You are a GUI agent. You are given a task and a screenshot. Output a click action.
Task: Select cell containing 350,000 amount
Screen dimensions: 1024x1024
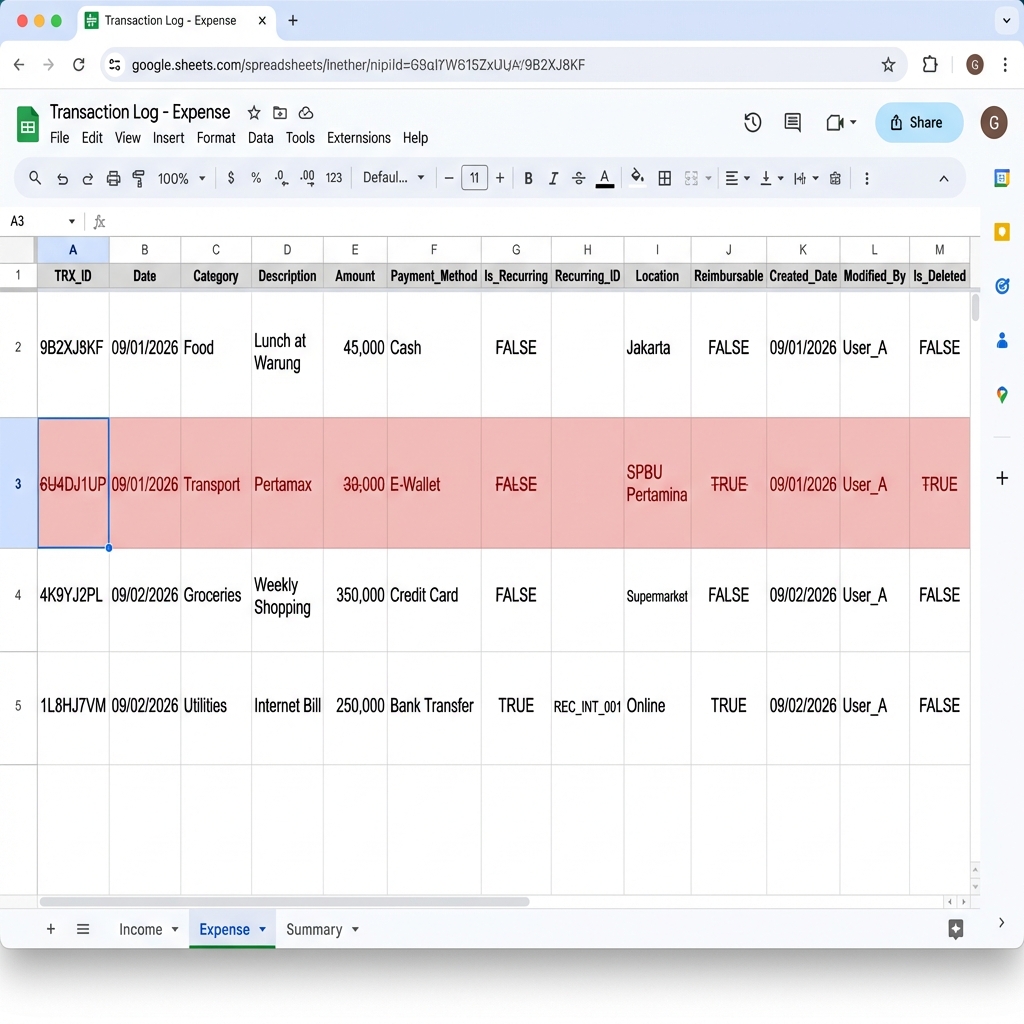(x=357, y=595)
